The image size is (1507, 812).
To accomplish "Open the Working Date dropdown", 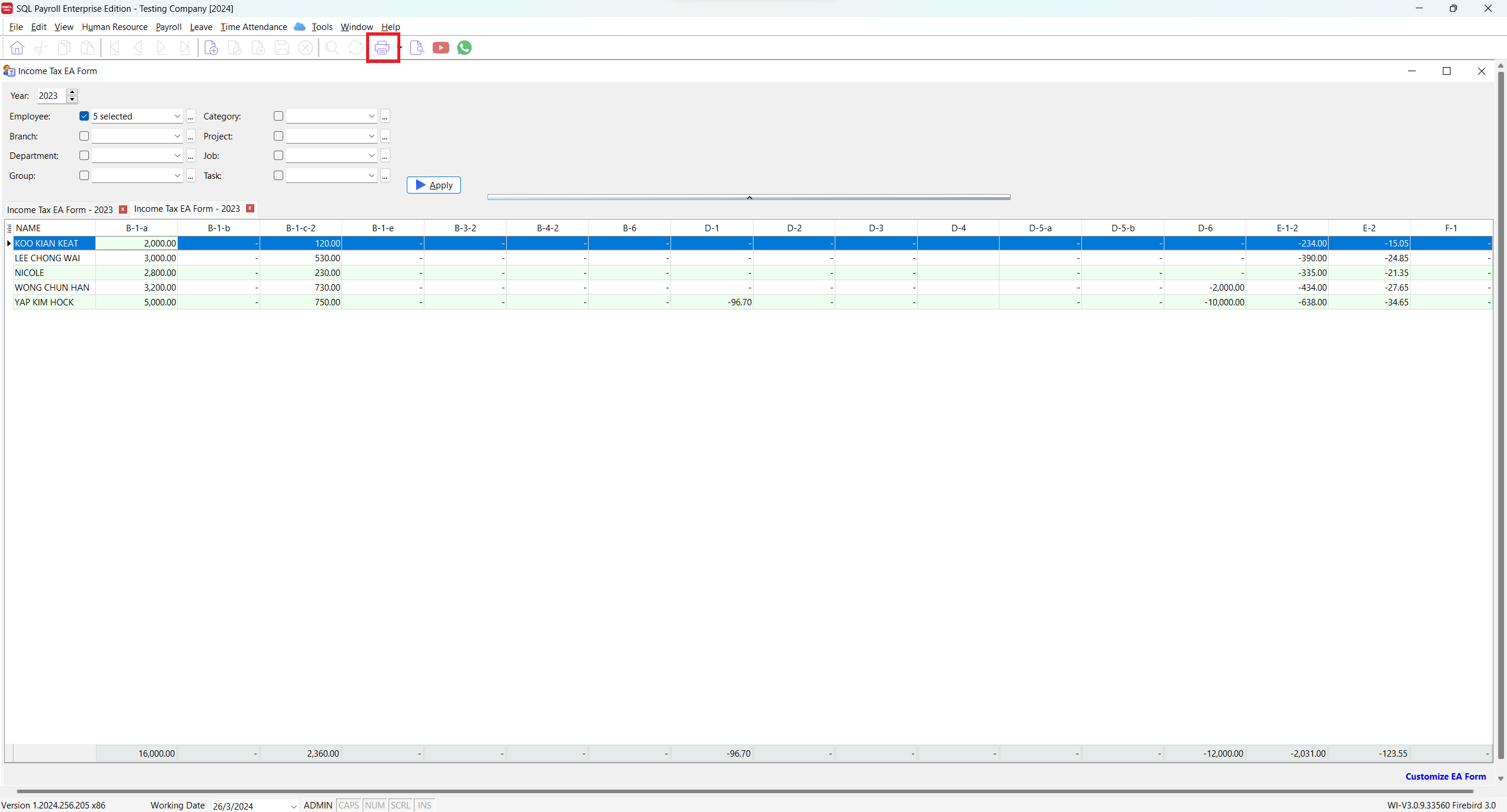I will click(293, 806).
